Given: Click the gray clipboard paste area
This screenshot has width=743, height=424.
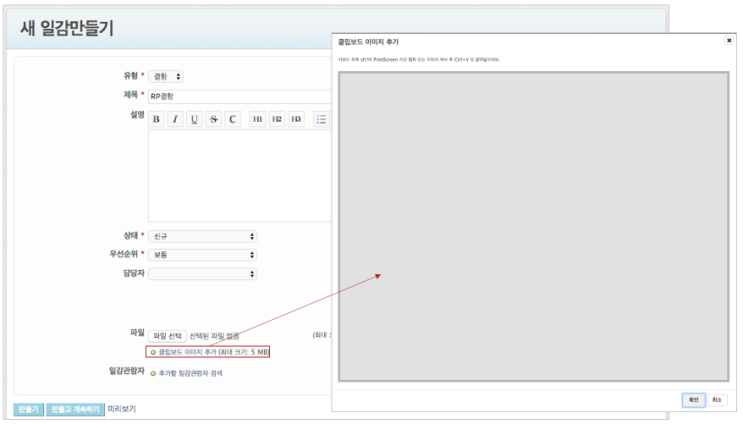Looking at the screenshot, I should pyautogui.click(x=534, y=226).
